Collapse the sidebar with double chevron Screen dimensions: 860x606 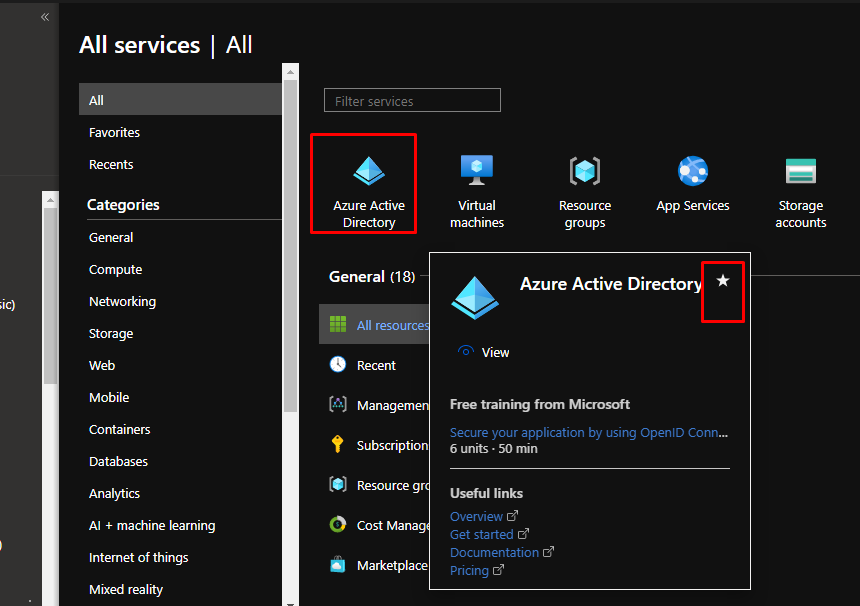click(45, 17)
